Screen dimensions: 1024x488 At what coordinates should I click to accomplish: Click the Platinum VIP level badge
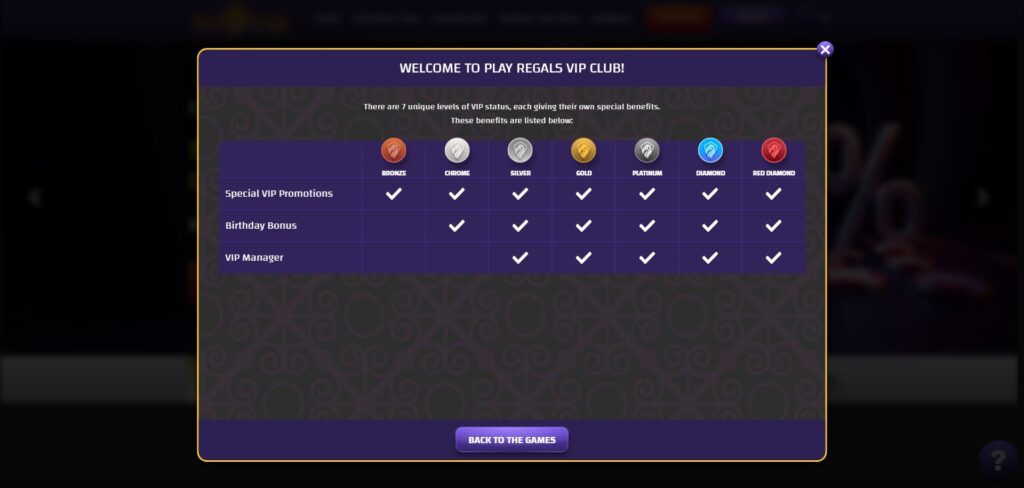647,151
